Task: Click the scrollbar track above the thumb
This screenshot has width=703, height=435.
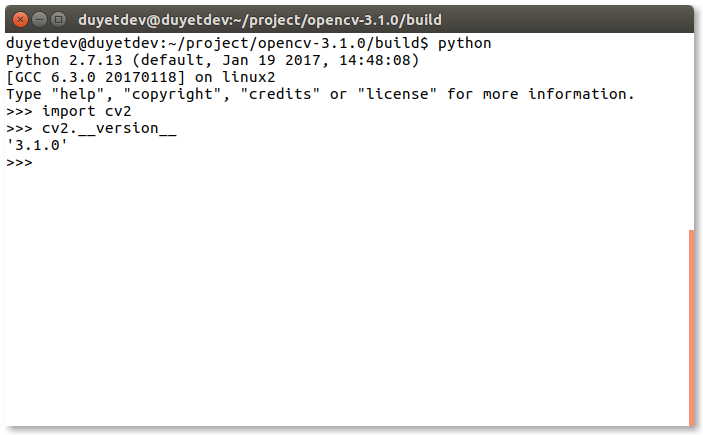Action: point(691,131)
